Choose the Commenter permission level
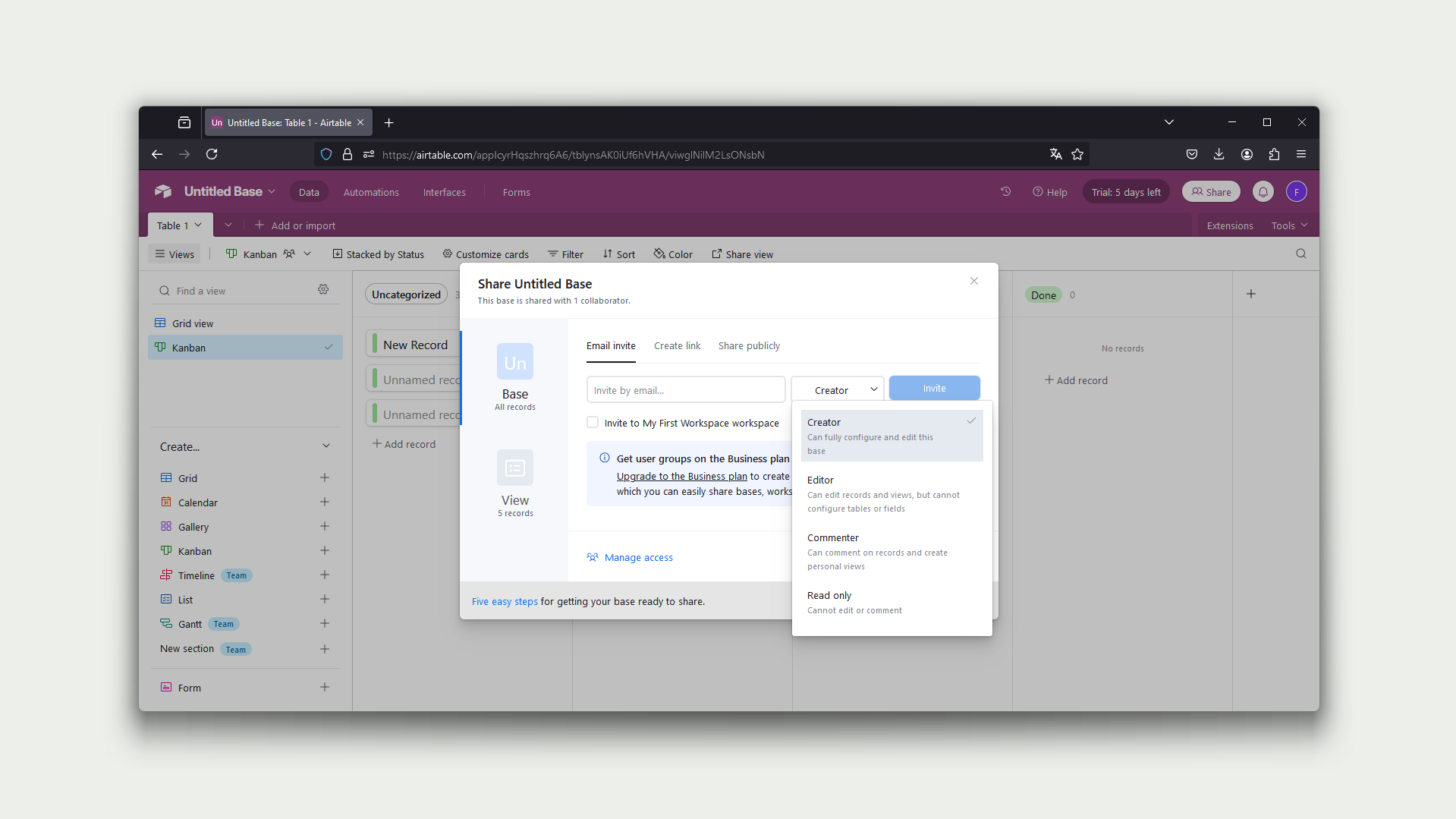 tap(892, 551)
